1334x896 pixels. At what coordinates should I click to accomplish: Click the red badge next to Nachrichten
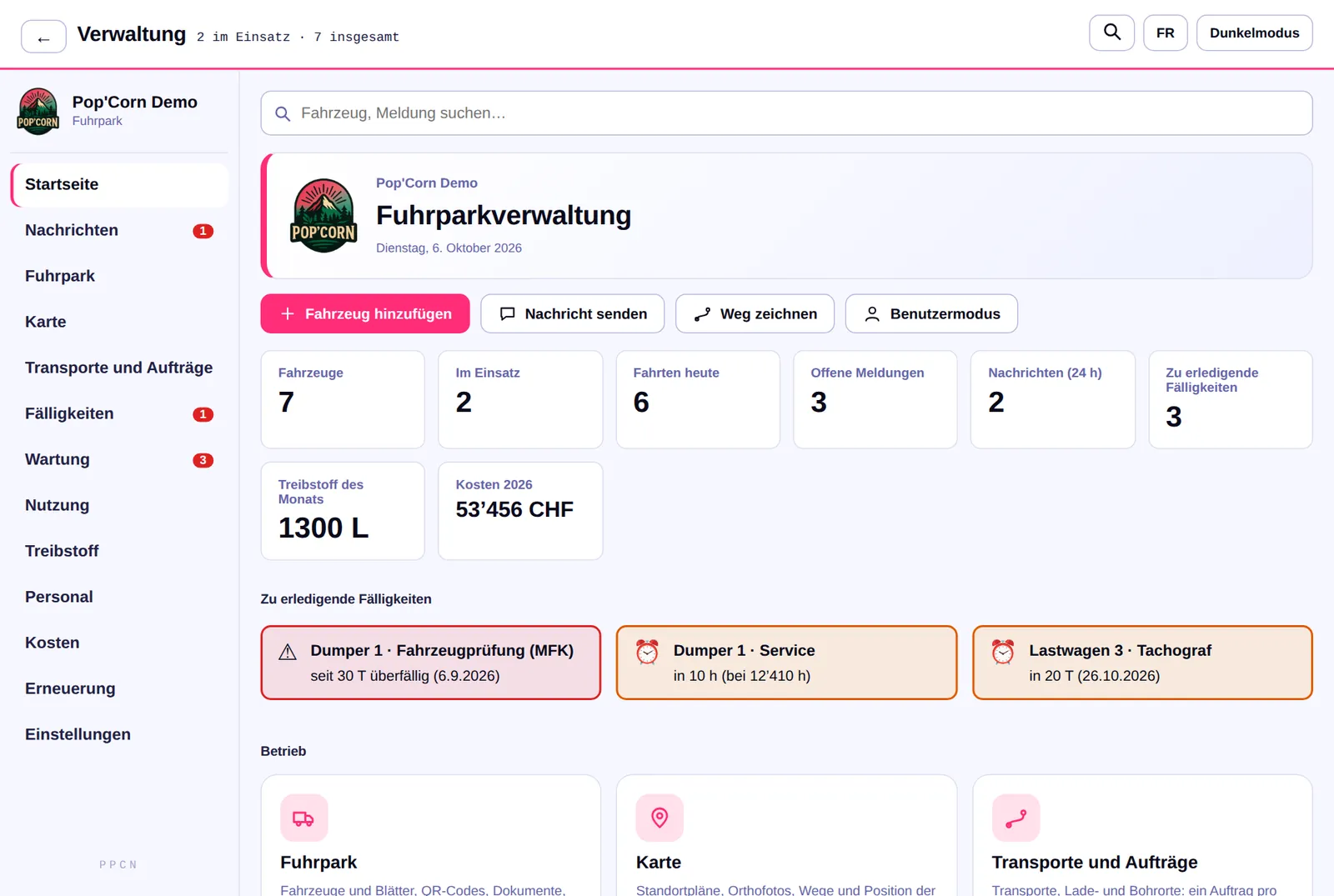click(203, 231)
